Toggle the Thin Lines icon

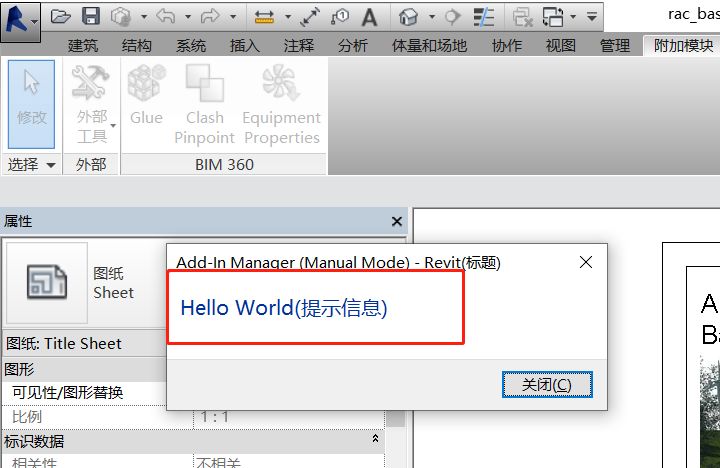click(x=484, y=17)
